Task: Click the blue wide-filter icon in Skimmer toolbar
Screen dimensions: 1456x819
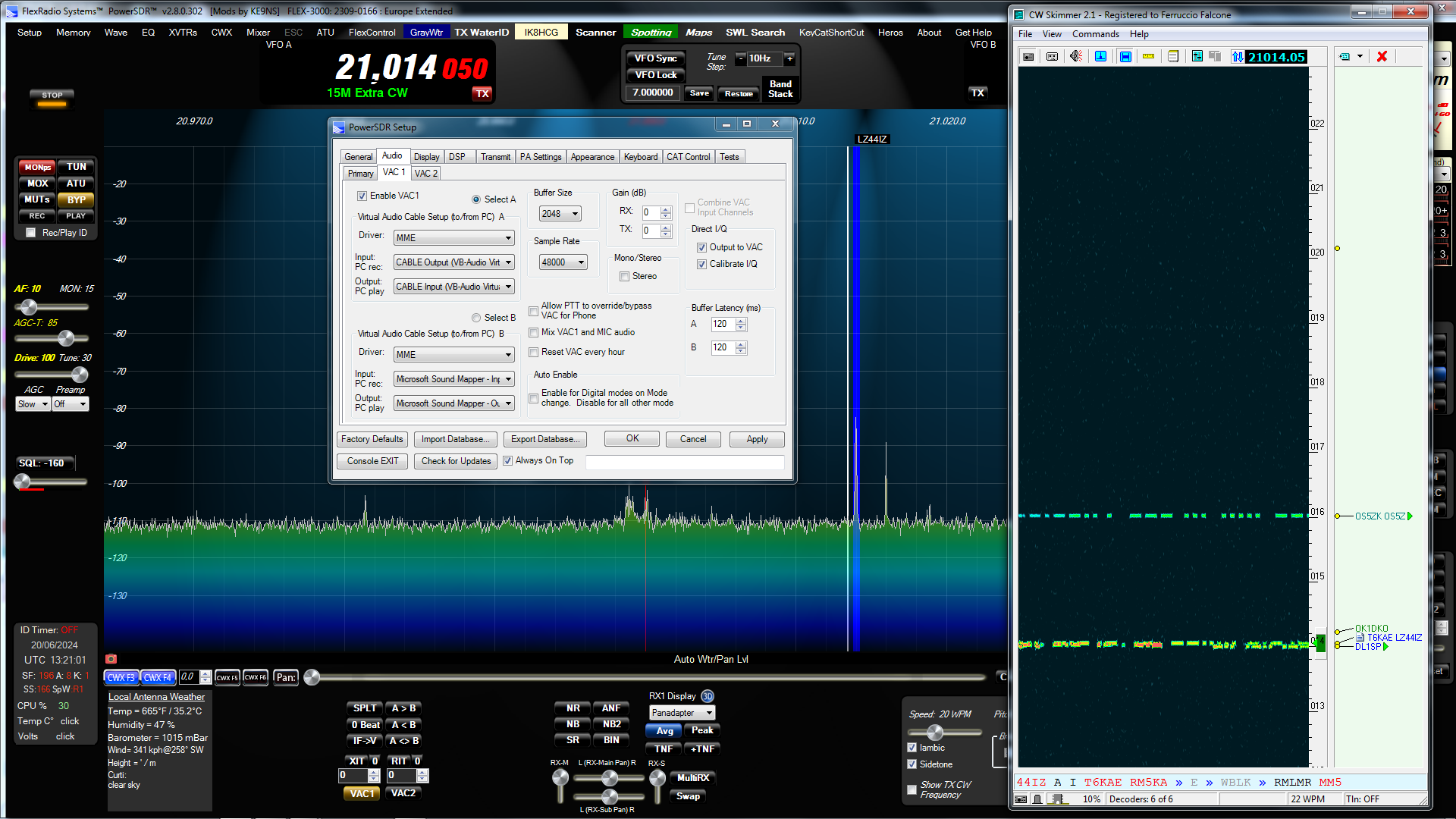Action: point(1125,57)
